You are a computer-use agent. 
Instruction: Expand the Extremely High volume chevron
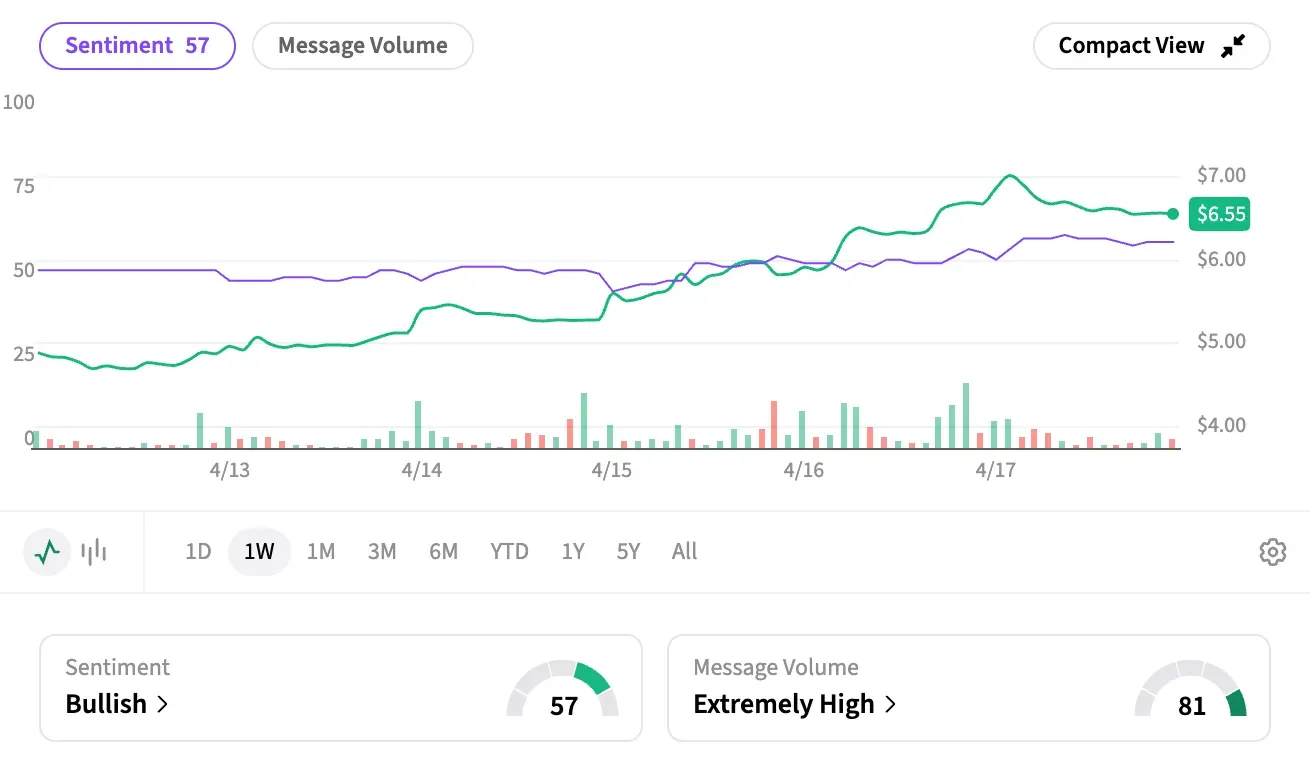pyautogui.click(x=890, y=704)
